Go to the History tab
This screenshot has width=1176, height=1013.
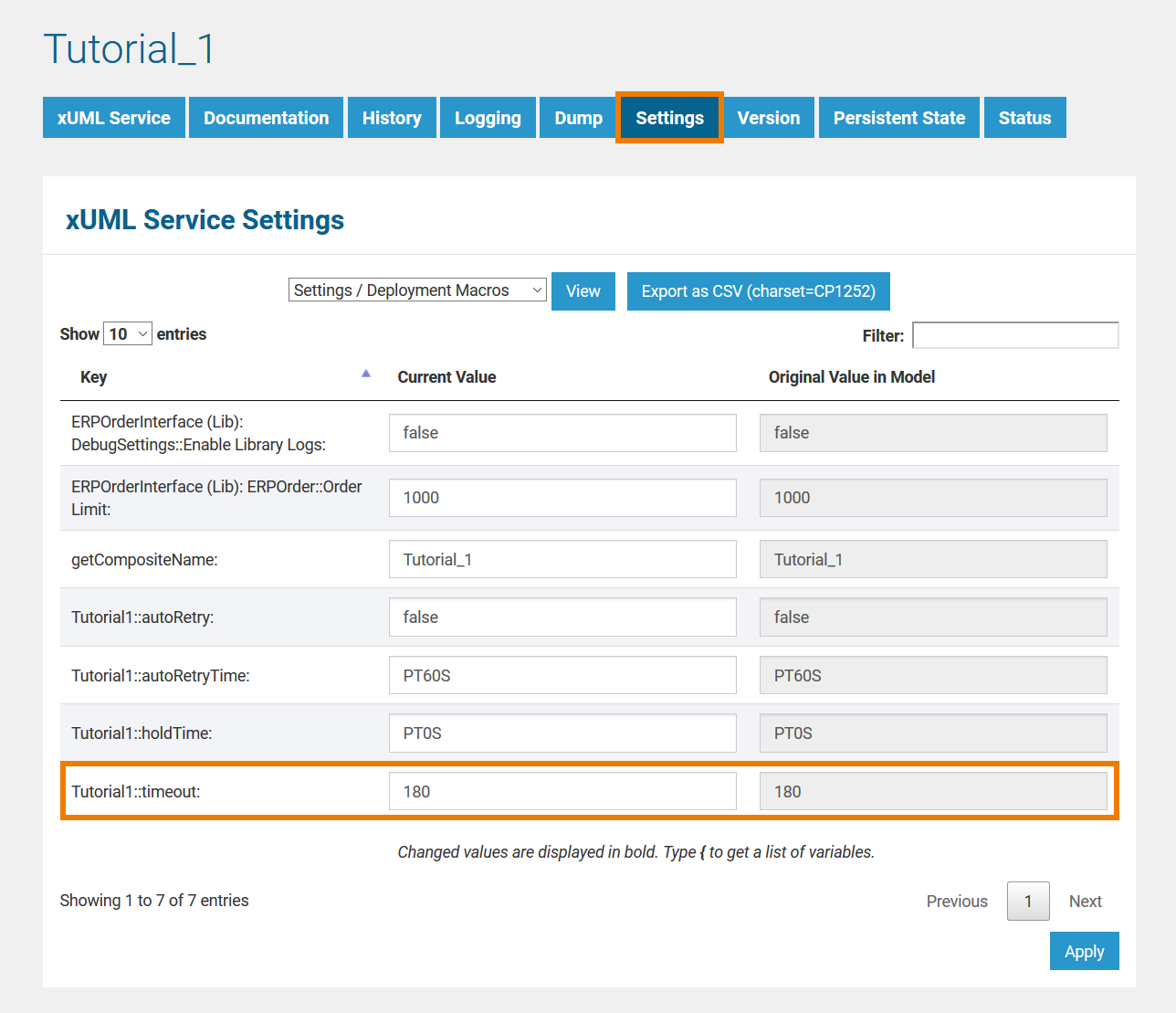tap(392, 118)
